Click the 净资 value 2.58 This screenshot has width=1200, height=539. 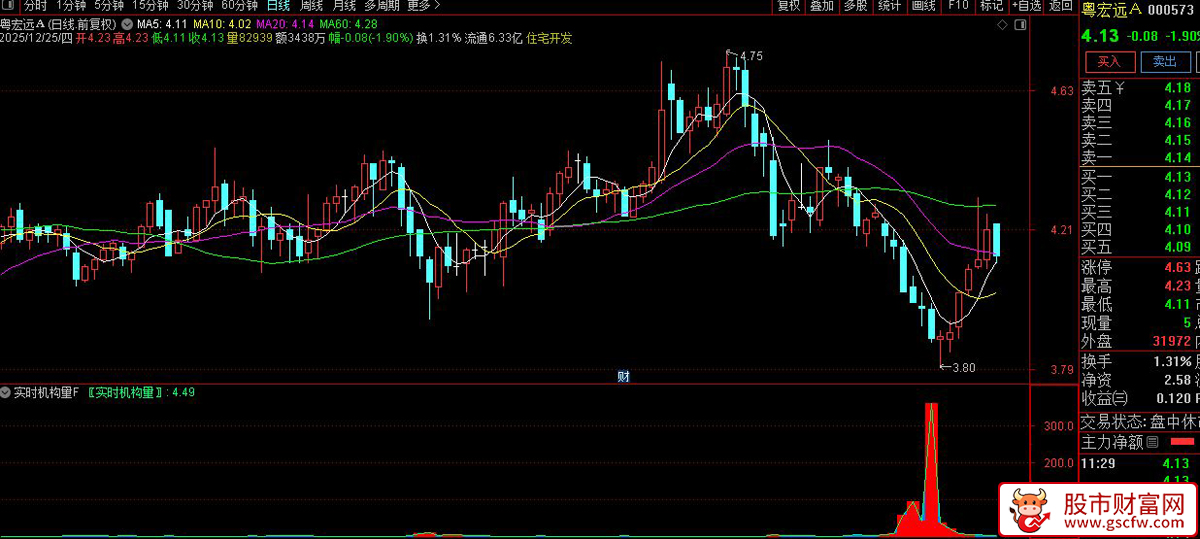point(1177,380)
